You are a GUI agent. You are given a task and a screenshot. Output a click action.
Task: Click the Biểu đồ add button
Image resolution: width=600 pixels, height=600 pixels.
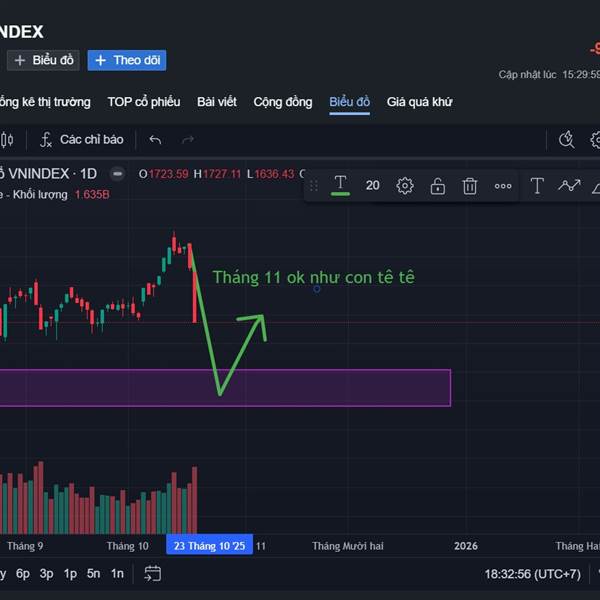(44, 60)
